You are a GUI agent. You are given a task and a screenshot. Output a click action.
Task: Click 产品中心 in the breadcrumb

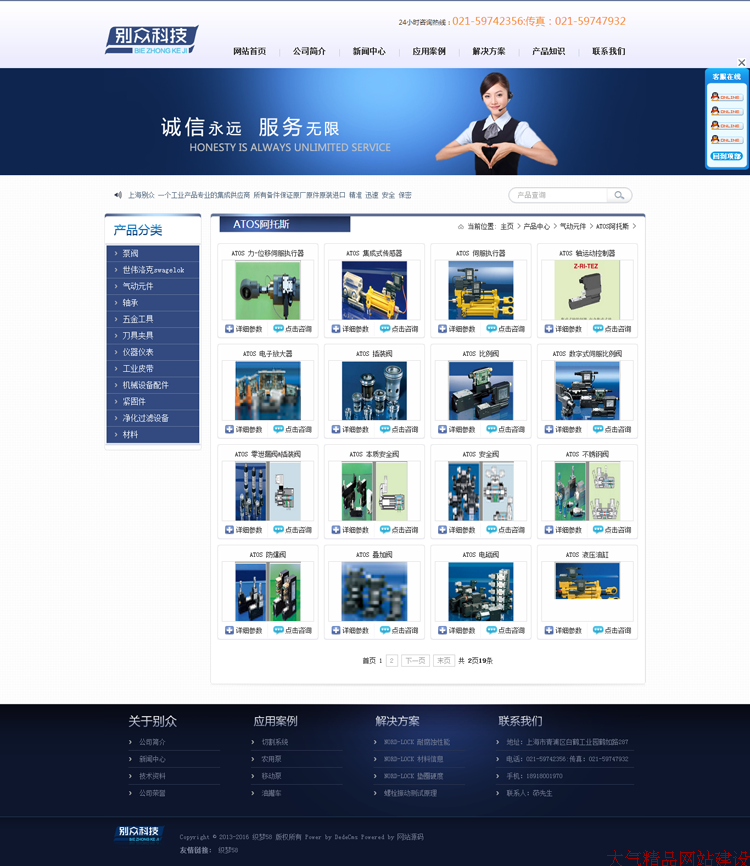point(537,226)
